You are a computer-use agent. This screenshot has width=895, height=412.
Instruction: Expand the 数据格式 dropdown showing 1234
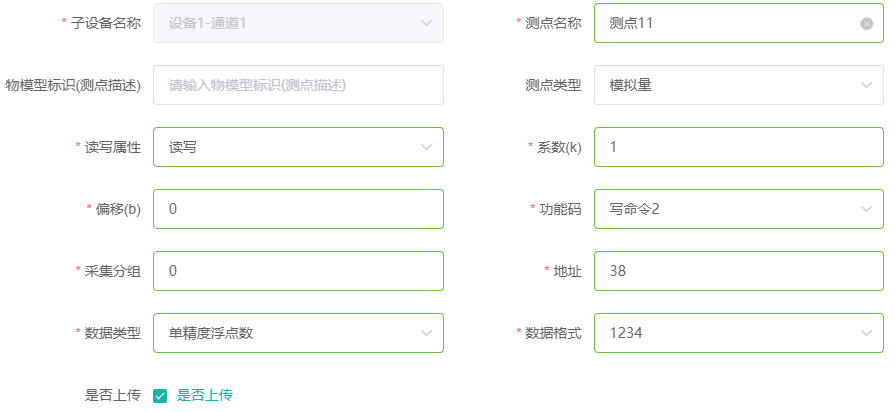(x=739, y=333)
